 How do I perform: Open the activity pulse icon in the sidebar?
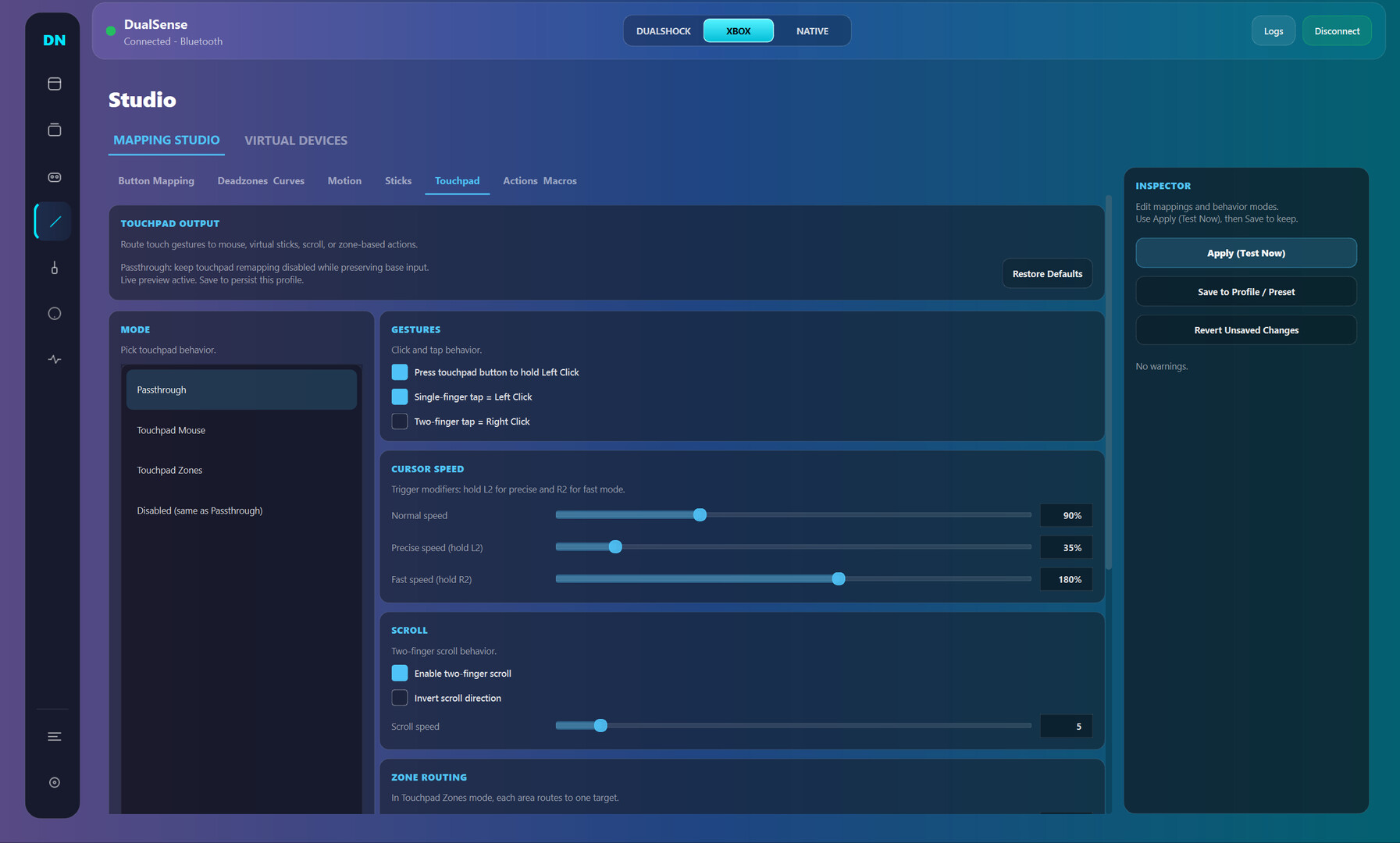(54, 360)
